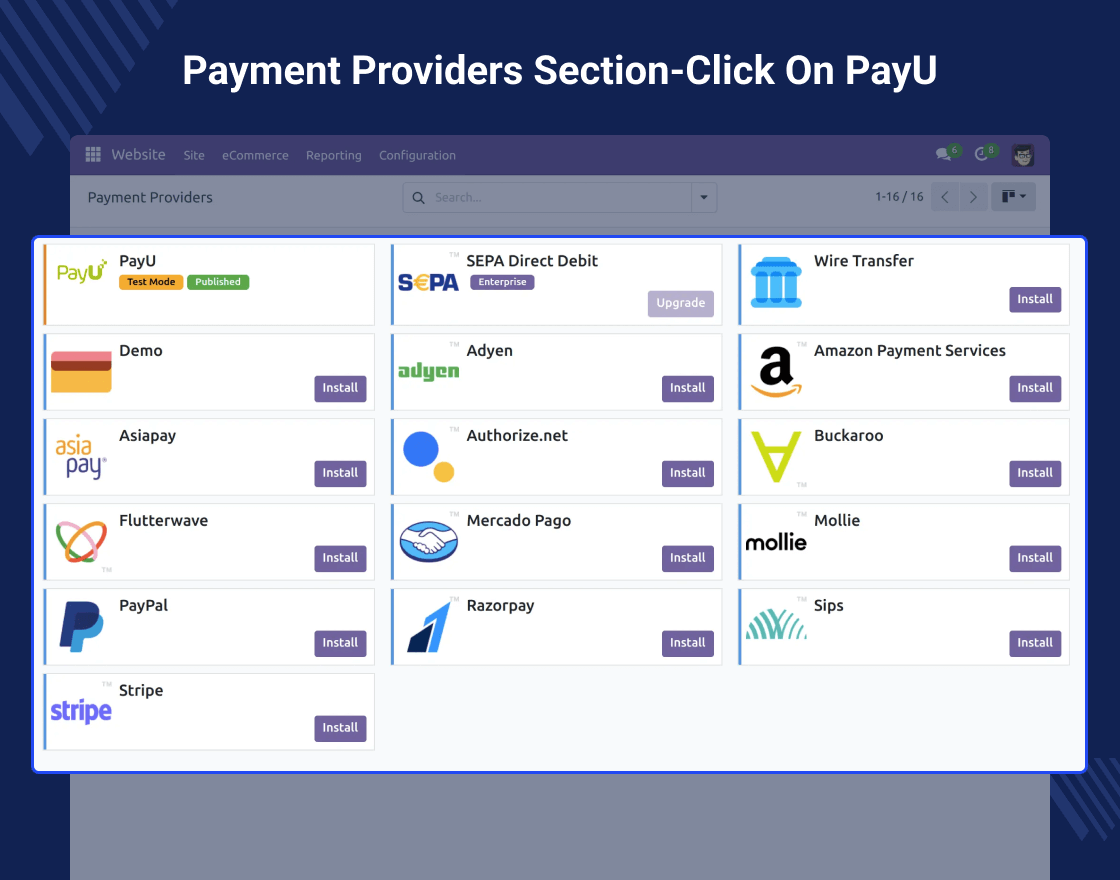Click the Demo credit card icon

click(x=81, y=371)
